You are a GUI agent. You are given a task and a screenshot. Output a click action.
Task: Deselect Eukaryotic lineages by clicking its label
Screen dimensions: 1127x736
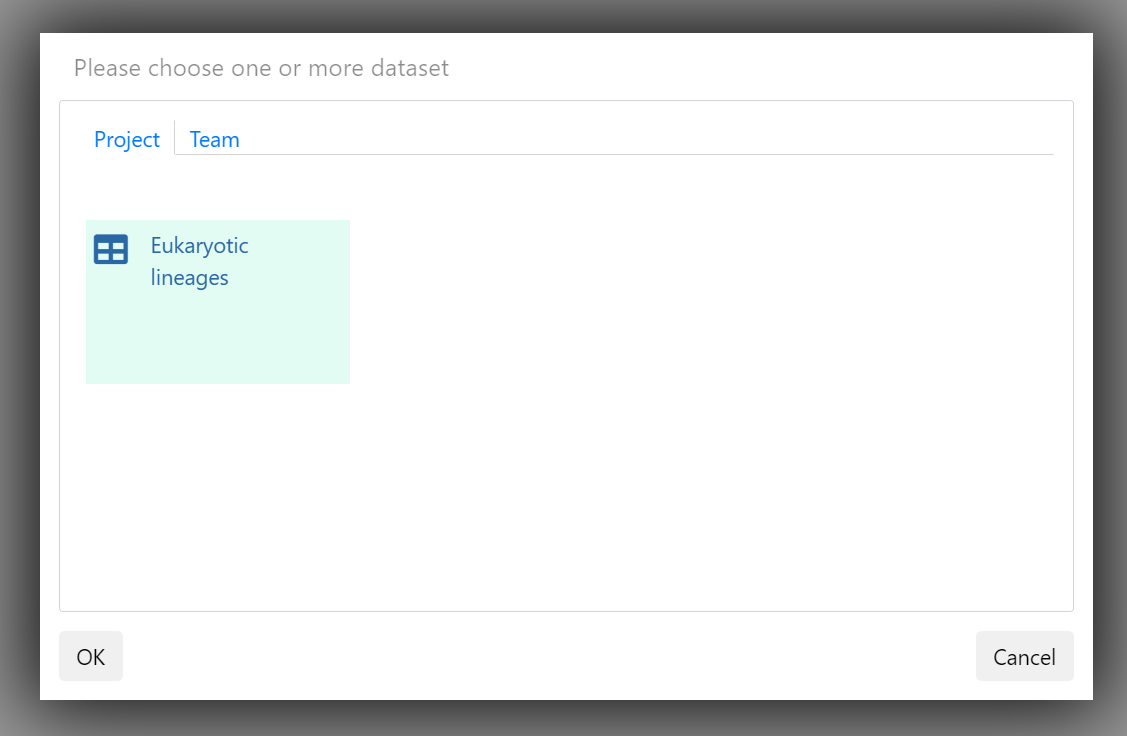tap(199, 262)
